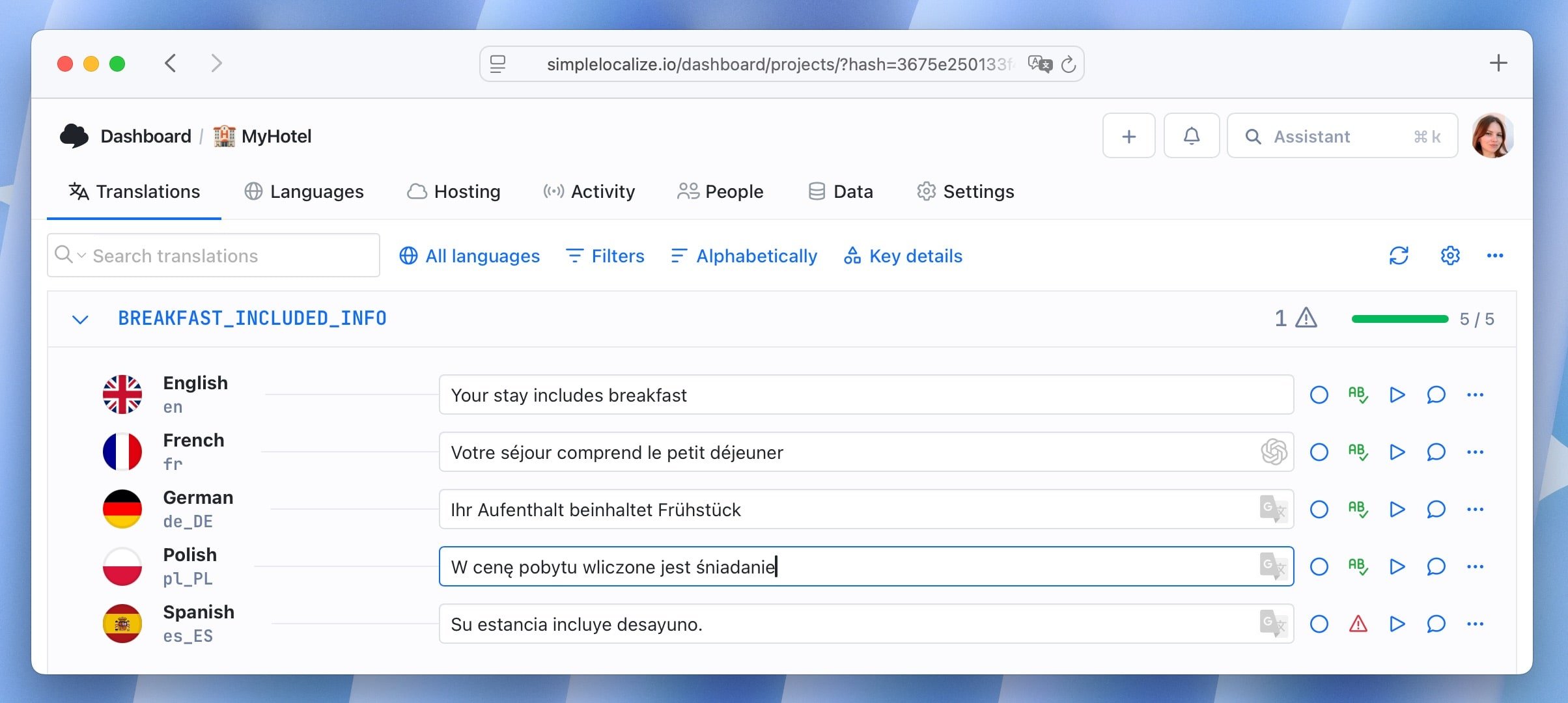1568x703 pixels.
Task: Open editor settings gear icon in toolbar
Action: click(1450, 256)
